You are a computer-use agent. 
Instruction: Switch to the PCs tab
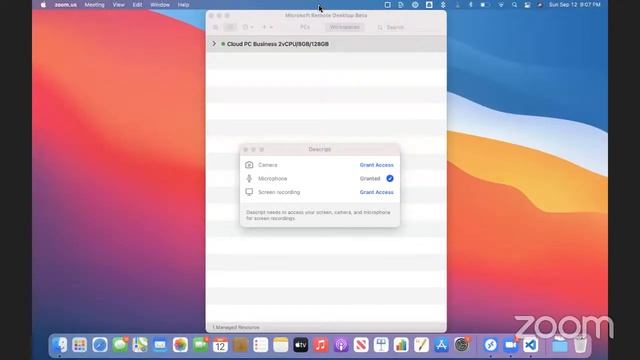tap(305, 27)
